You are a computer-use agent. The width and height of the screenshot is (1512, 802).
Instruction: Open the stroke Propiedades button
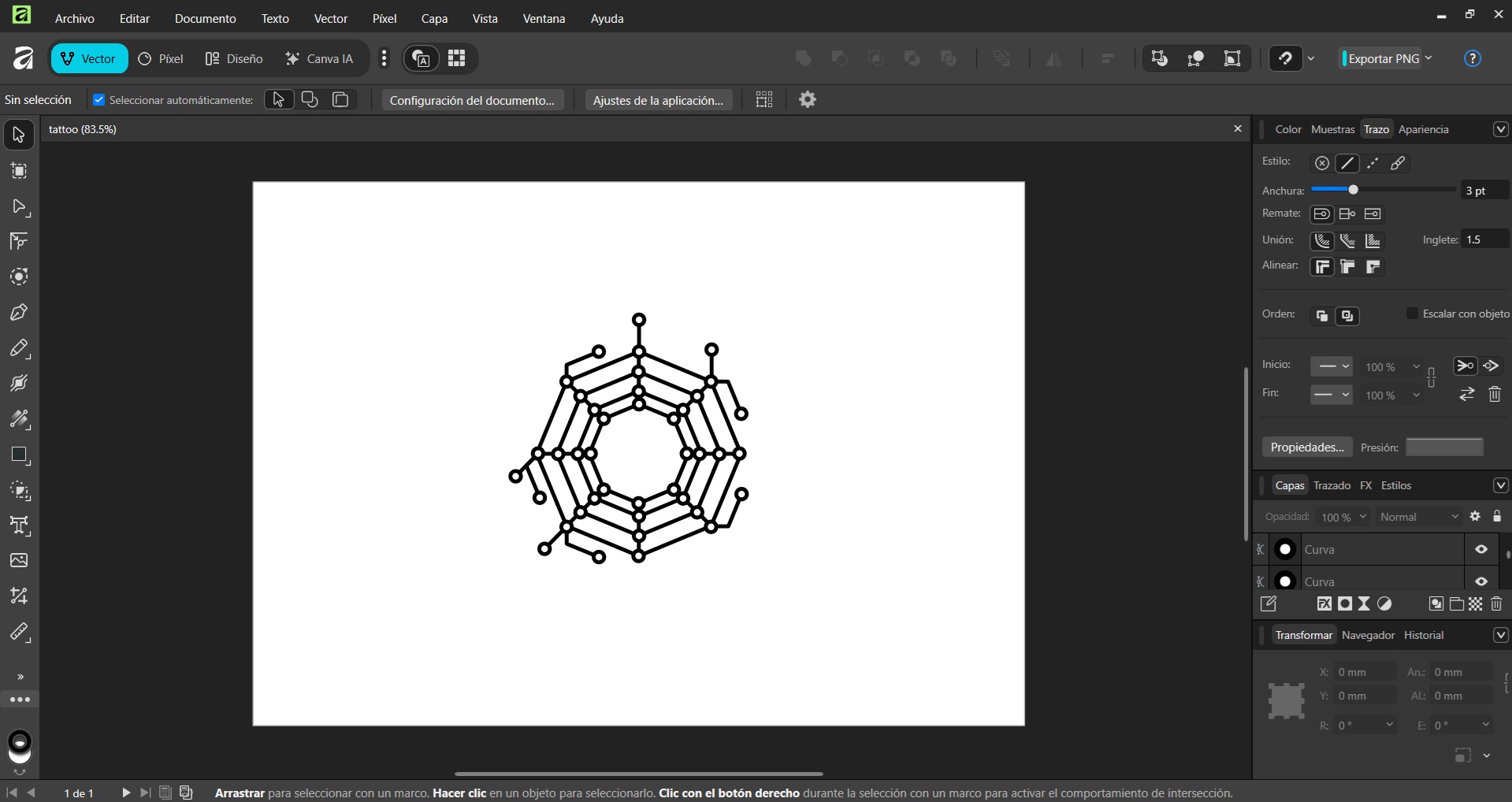(1306, 447)
